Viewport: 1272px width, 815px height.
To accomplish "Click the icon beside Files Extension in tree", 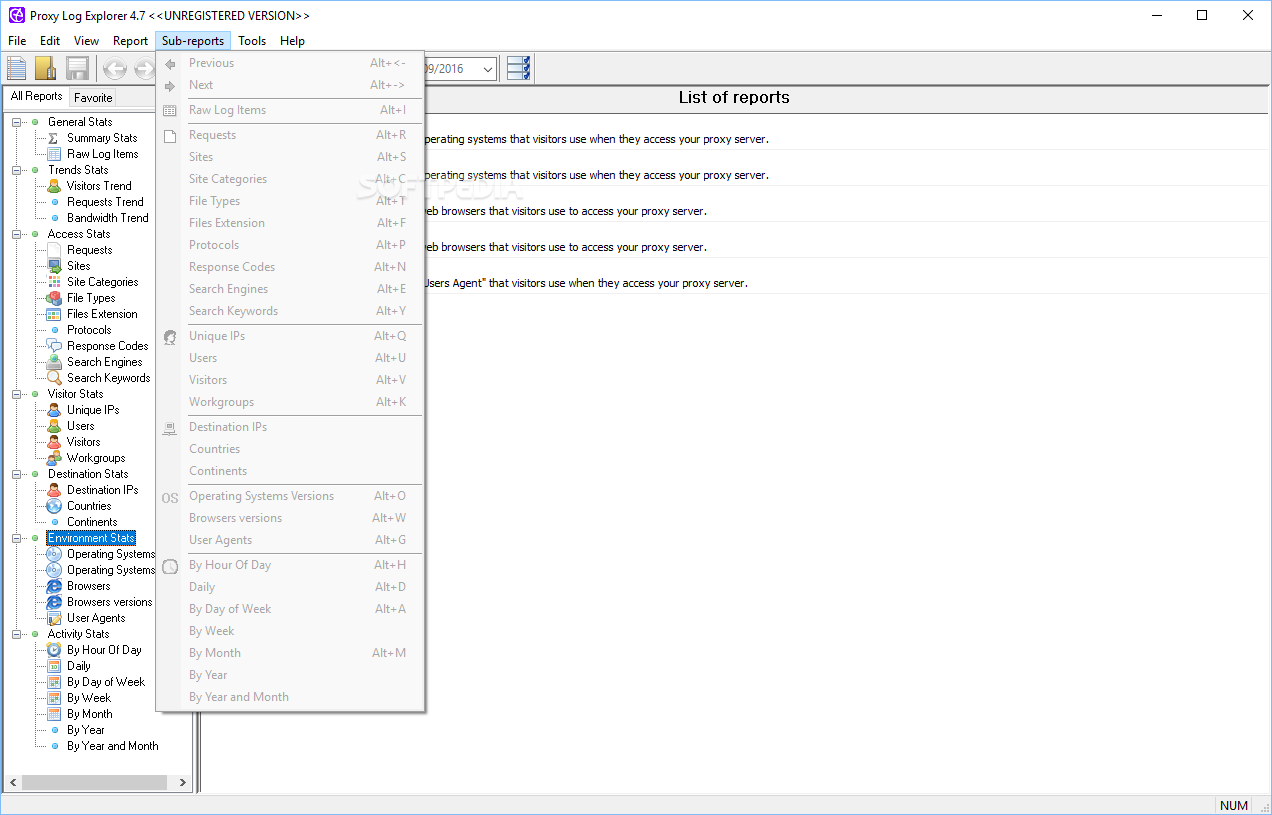I will (x=54, y=314).
